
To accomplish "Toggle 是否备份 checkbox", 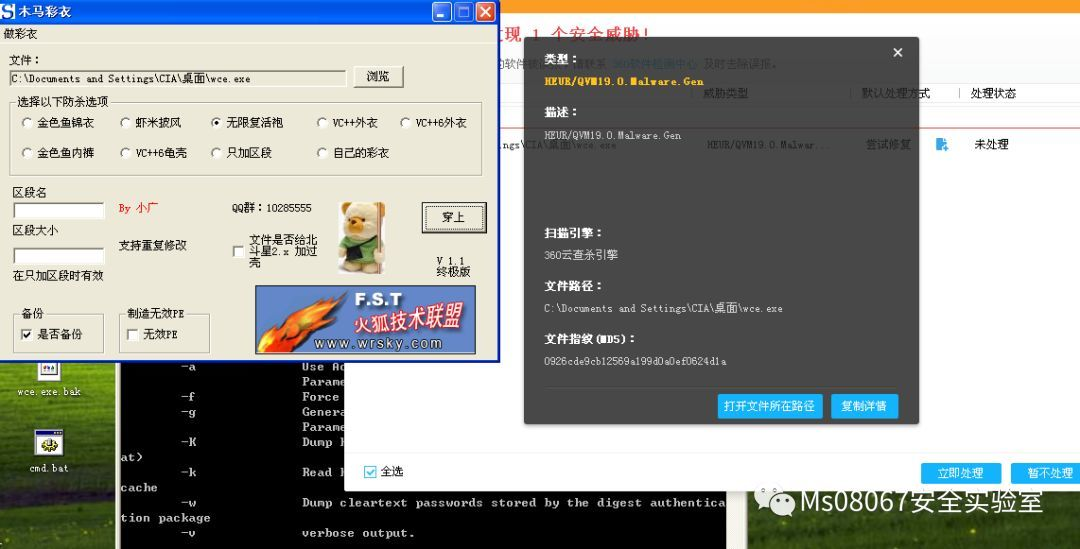I will pos(27,335).
